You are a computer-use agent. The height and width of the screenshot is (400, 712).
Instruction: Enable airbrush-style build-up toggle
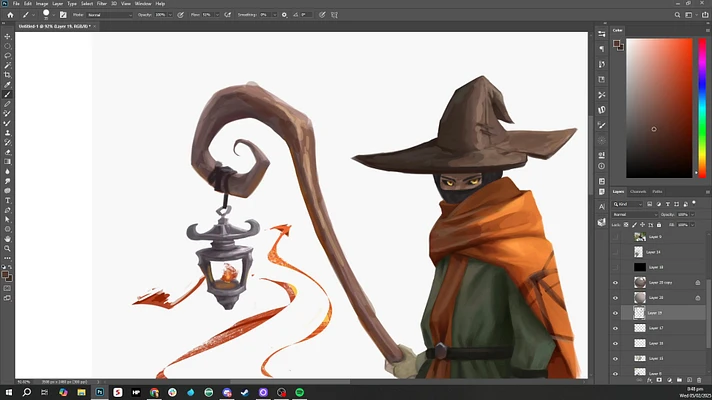pyautogui.click(x=227, y=15)
